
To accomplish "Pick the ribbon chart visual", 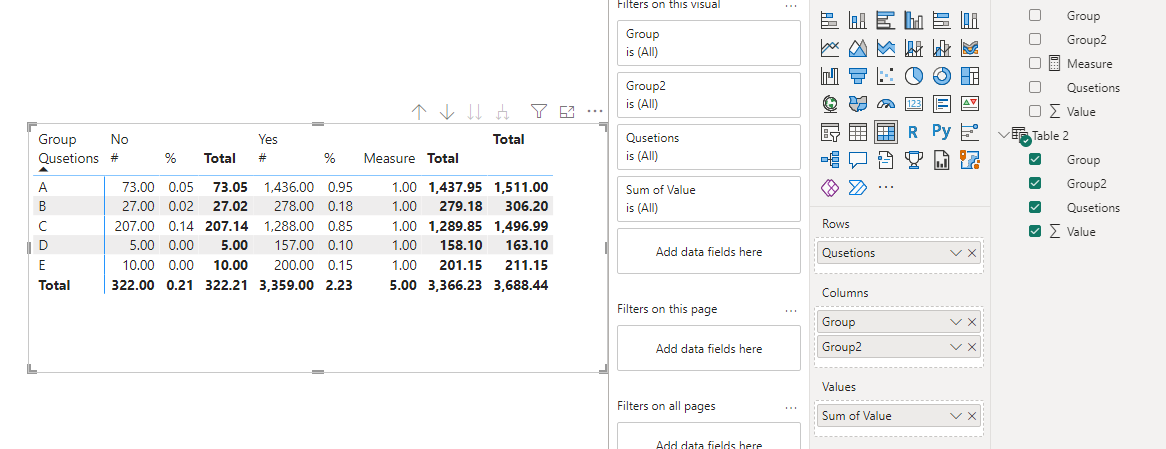I will (970, 48).
